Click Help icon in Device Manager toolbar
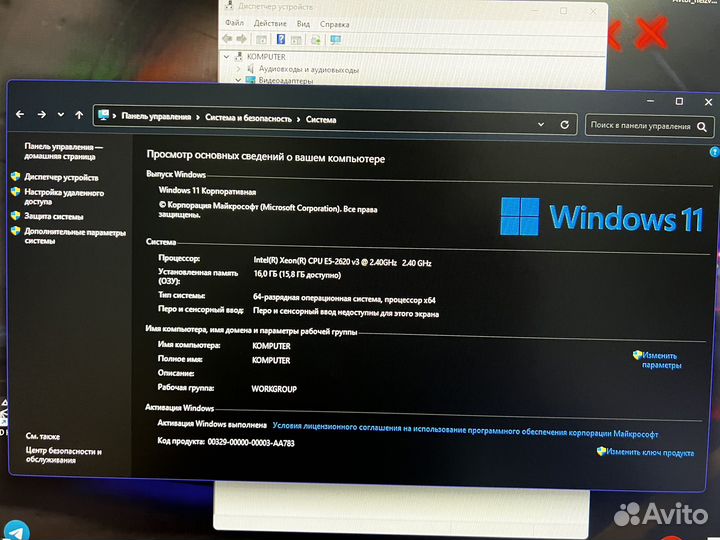720x540 pixels. pos(281,39)
